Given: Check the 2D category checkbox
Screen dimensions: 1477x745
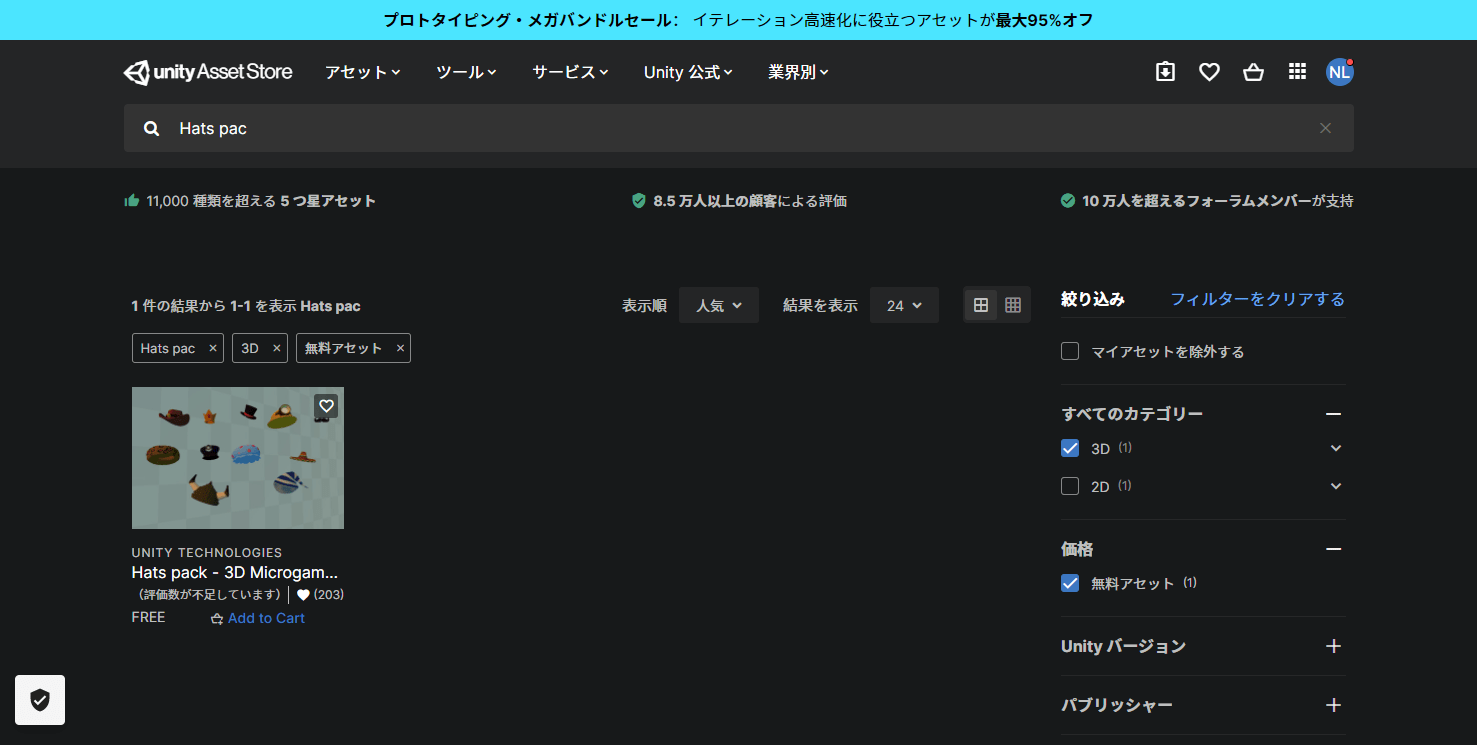Looking at the screenshot, I should pos(1070,486).
